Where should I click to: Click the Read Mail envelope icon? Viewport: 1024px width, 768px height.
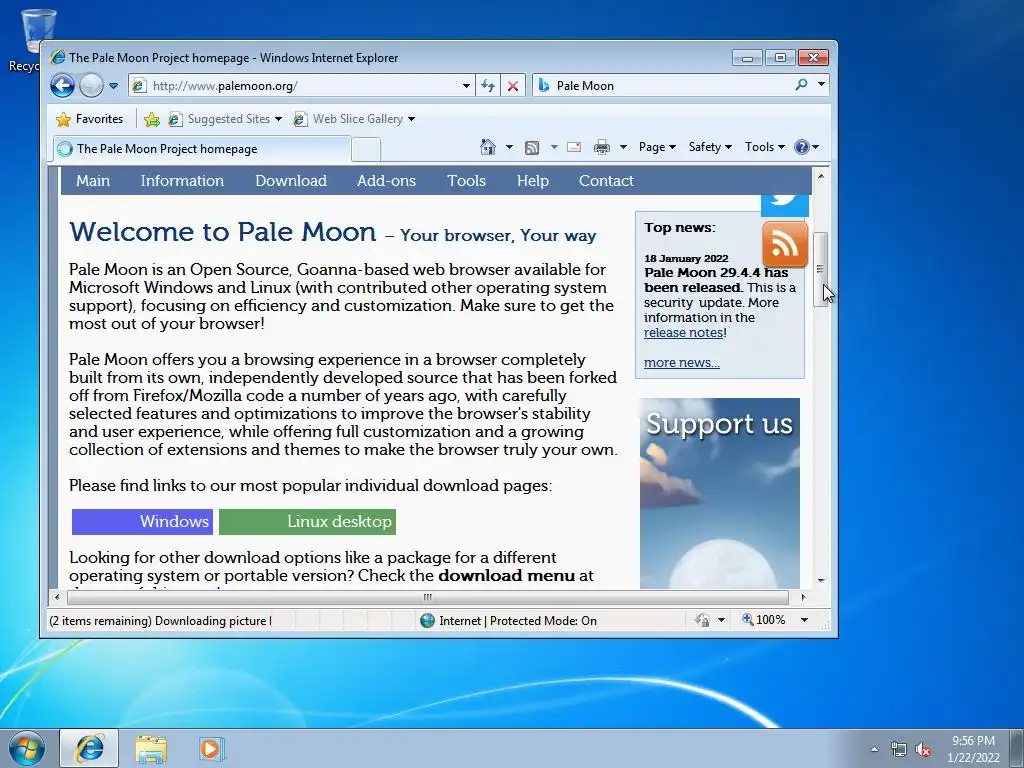click(x=574, y=147)
